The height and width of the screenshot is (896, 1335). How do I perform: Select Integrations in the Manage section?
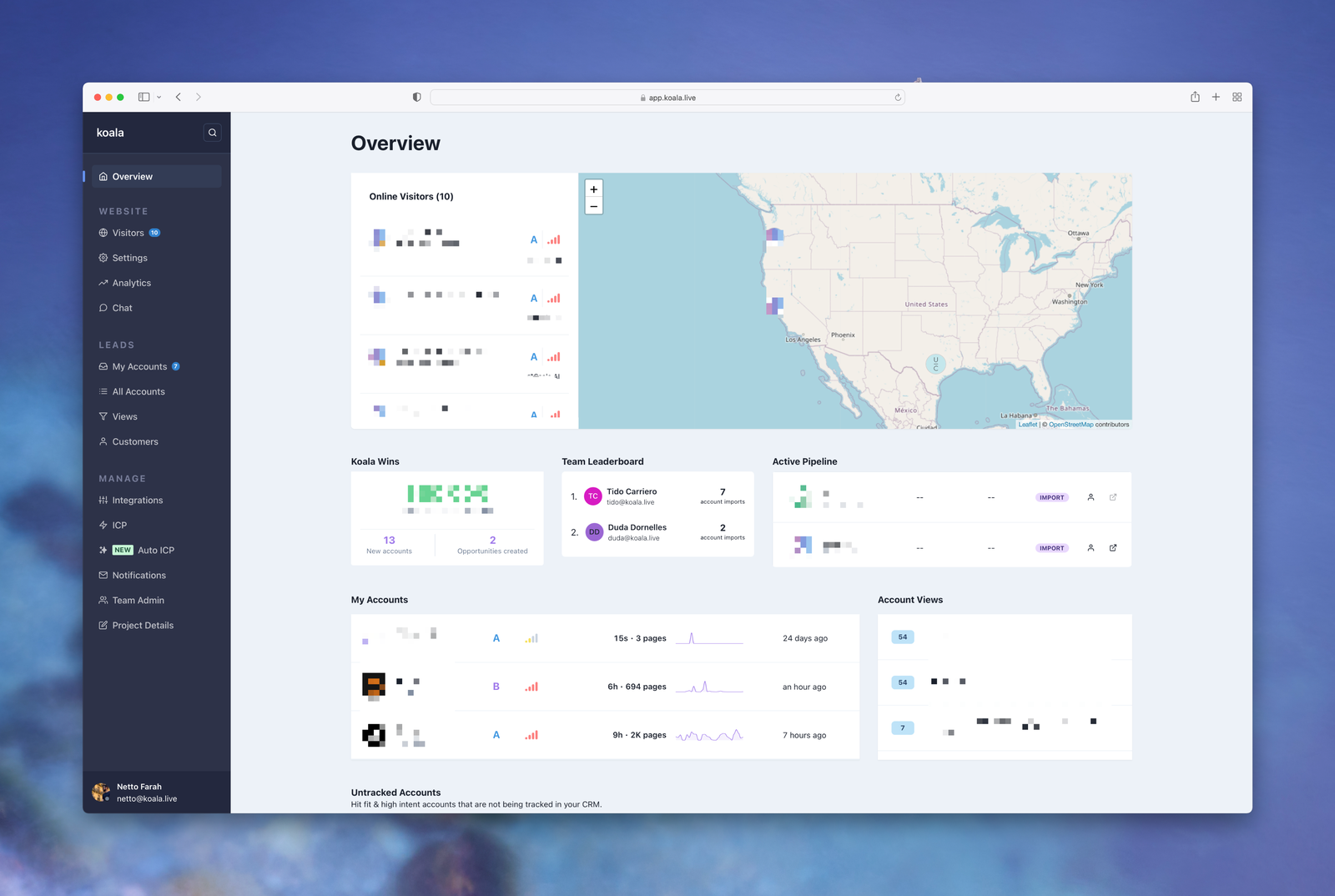point(137,501)
